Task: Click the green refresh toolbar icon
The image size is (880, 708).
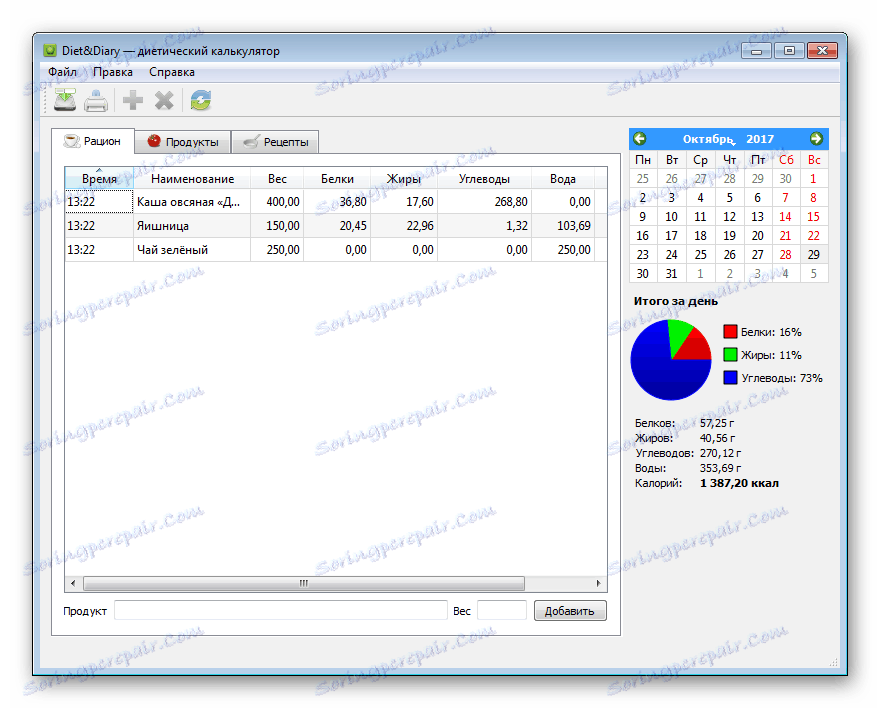Action: pos(200,101)
